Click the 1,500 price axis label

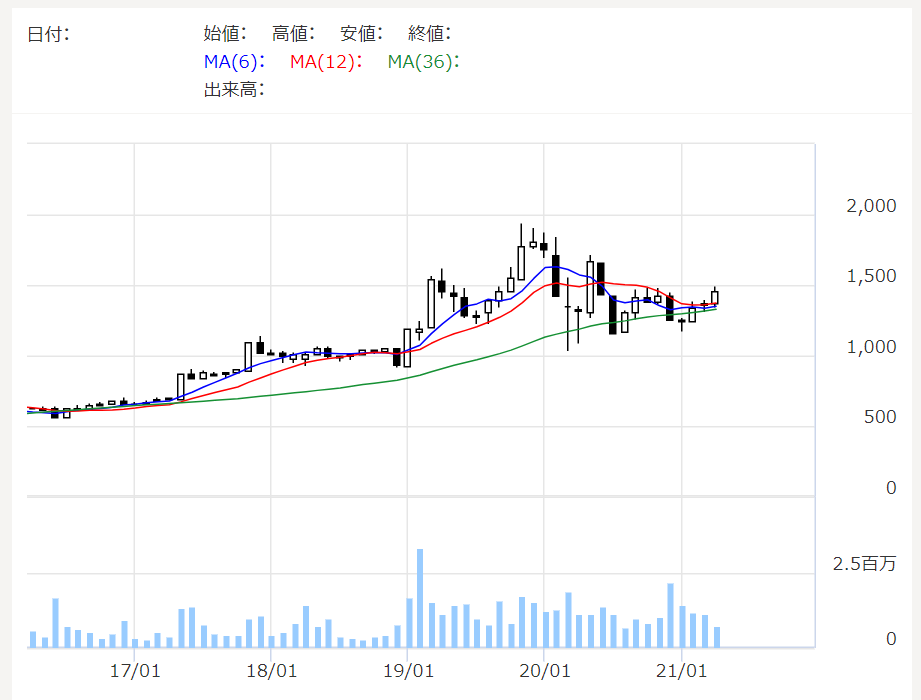click(x=871, y=276)
